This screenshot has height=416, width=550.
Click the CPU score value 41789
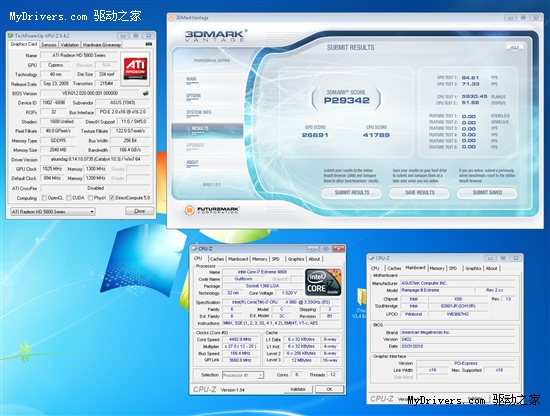point(376,135)
